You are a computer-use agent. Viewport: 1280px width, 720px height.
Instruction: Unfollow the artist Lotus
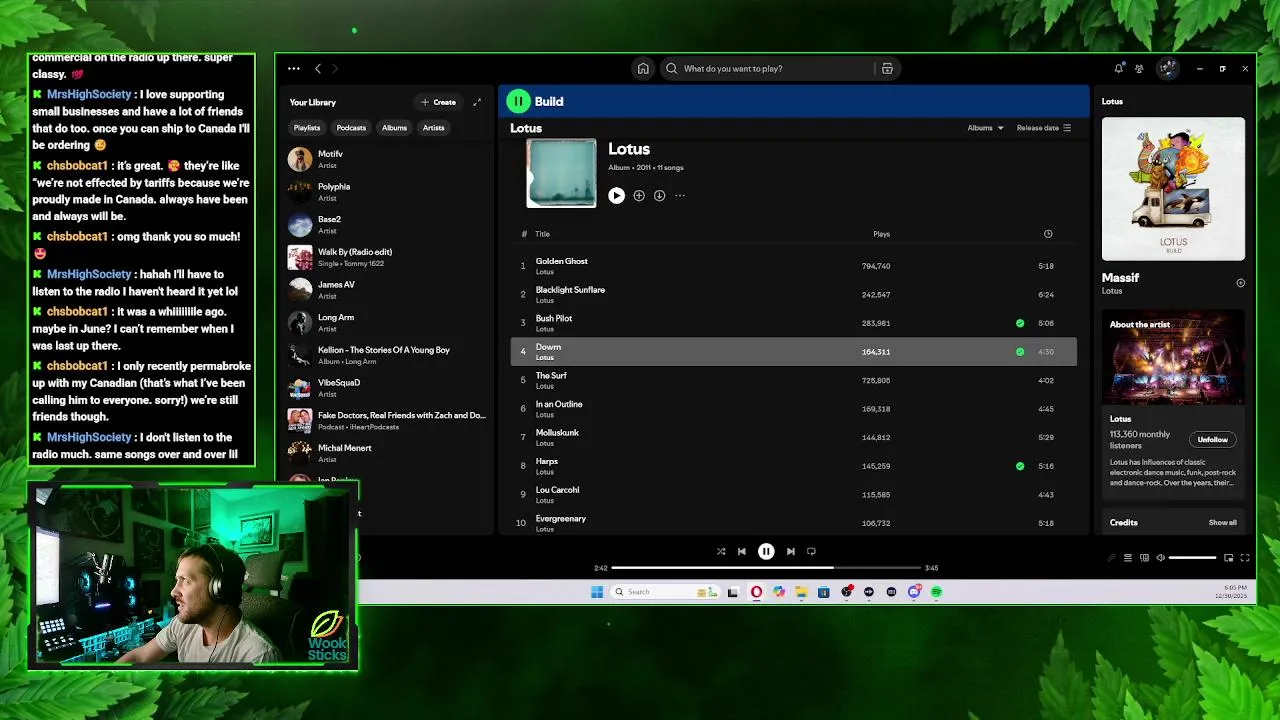pyautogui.click(x=1213, y=440)
